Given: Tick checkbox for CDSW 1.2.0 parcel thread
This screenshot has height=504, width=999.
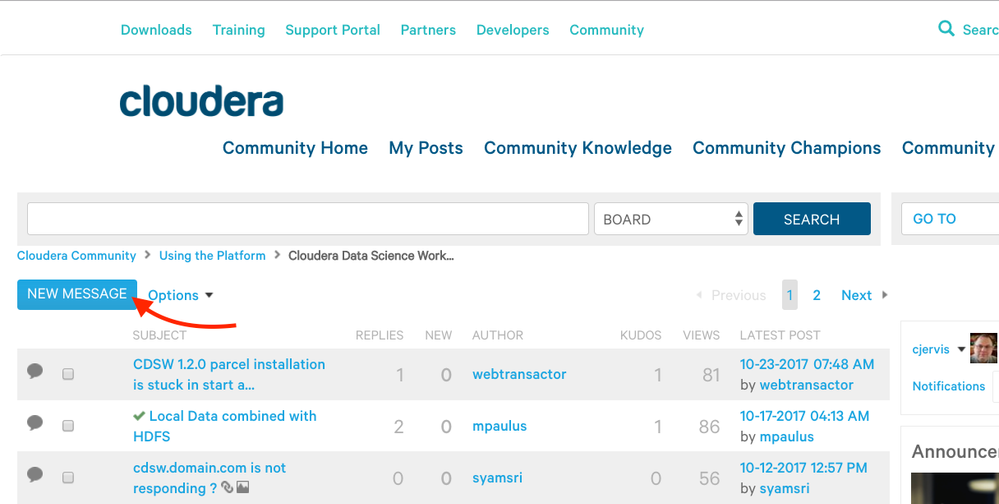Looking at the screenshot, I should (x=68, y=374).
